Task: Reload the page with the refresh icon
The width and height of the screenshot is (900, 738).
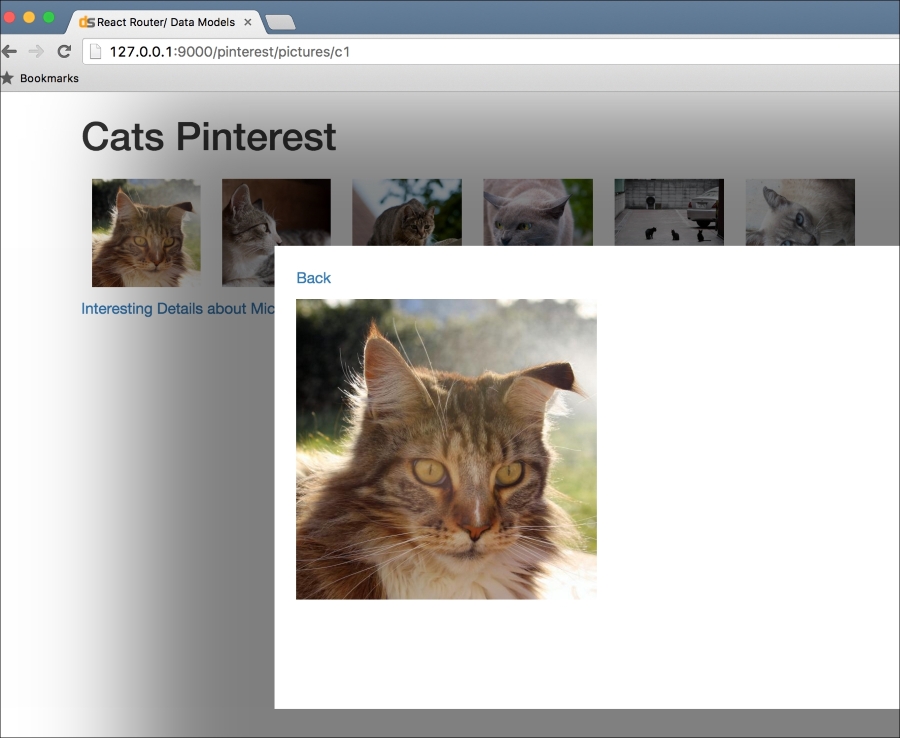Action: coord(64,52)
